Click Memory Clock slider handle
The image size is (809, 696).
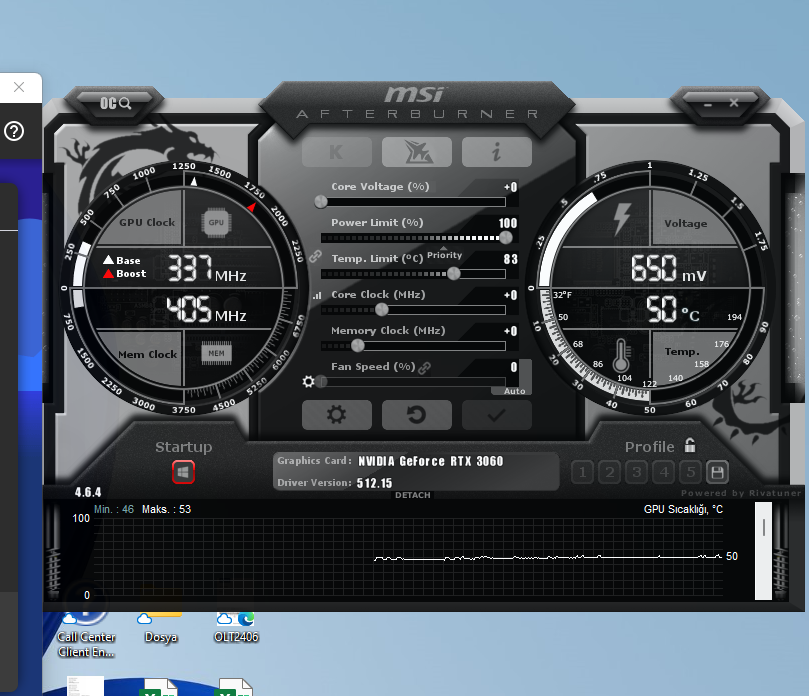point(358,346)
